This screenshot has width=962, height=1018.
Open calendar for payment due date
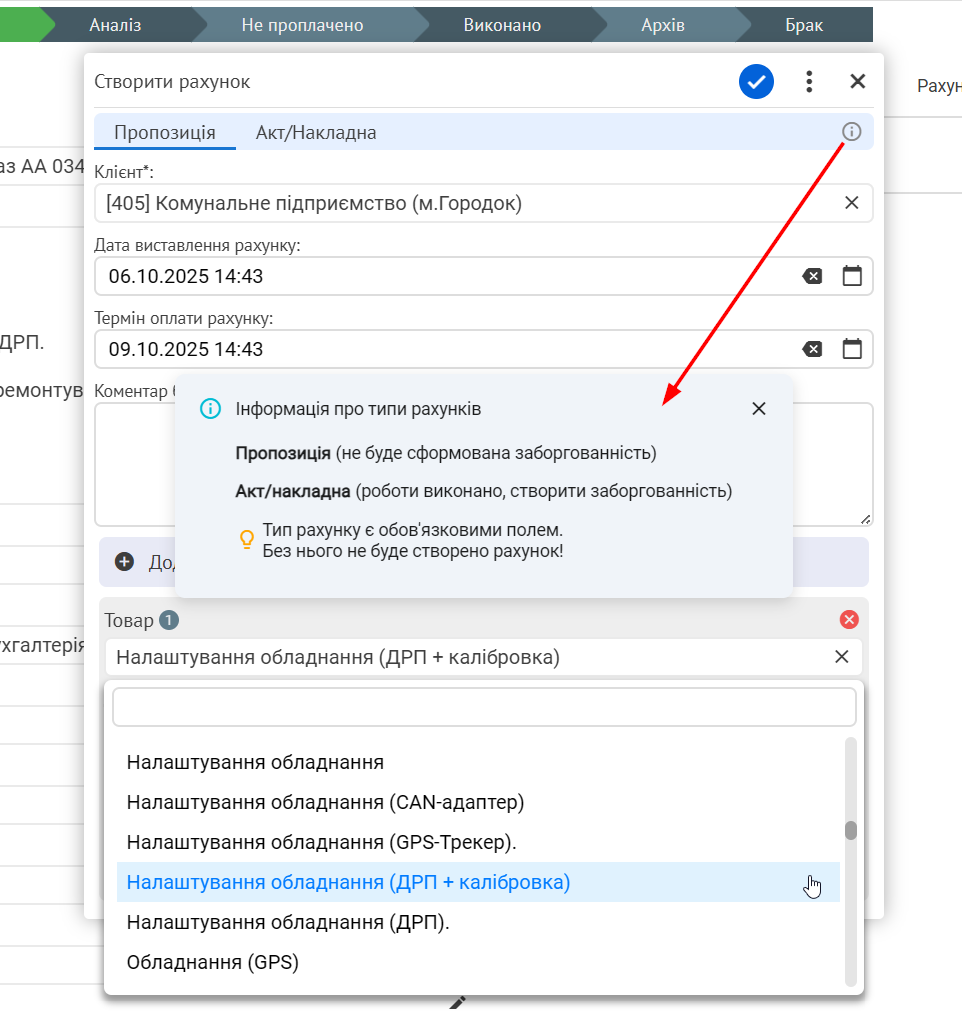[852, 349]
